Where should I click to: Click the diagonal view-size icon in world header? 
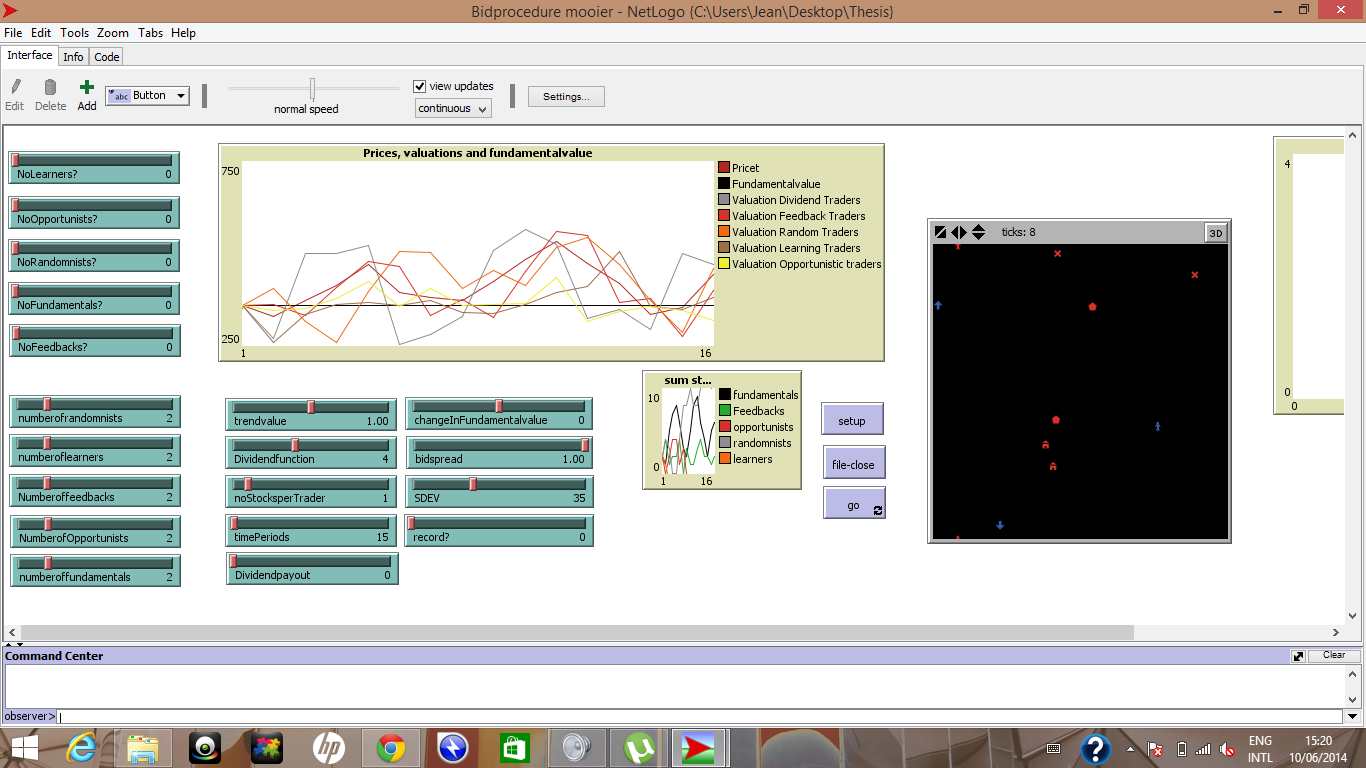click(940, 232)
